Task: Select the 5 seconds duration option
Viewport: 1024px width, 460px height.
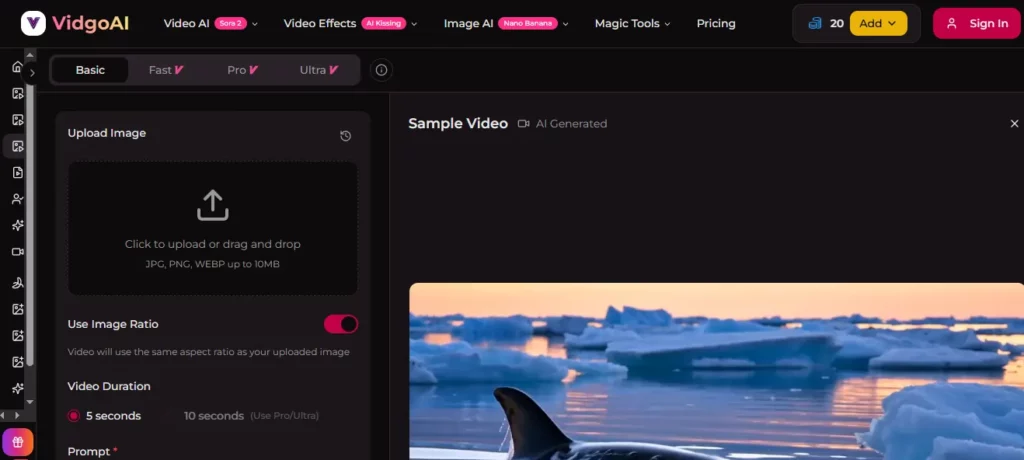Action: coord(104,416)
